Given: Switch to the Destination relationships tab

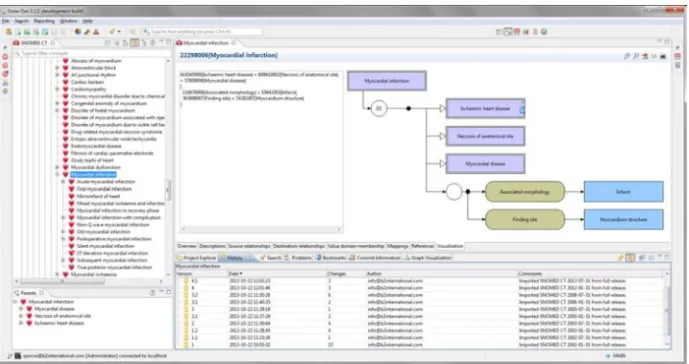Looking at the screenshot, I should point(299,246).
